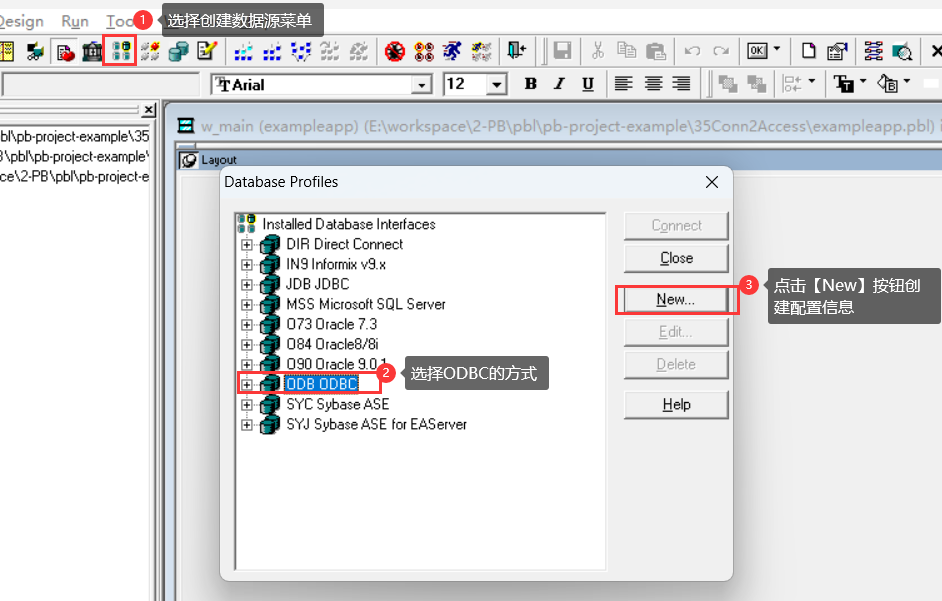Click the Cut scissors icon
Viewport: 942px width, 601px height.
click(598, 51)
